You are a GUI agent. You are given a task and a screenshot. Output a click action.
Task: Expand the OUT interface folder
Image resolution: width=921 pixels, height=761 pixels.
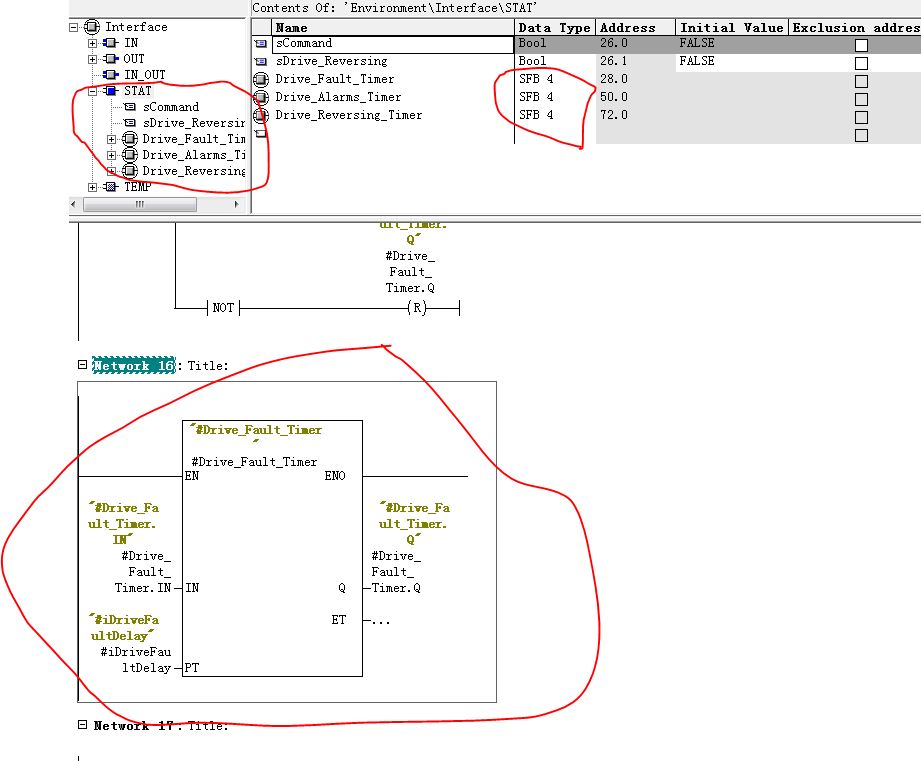click(x=92, y=59)
